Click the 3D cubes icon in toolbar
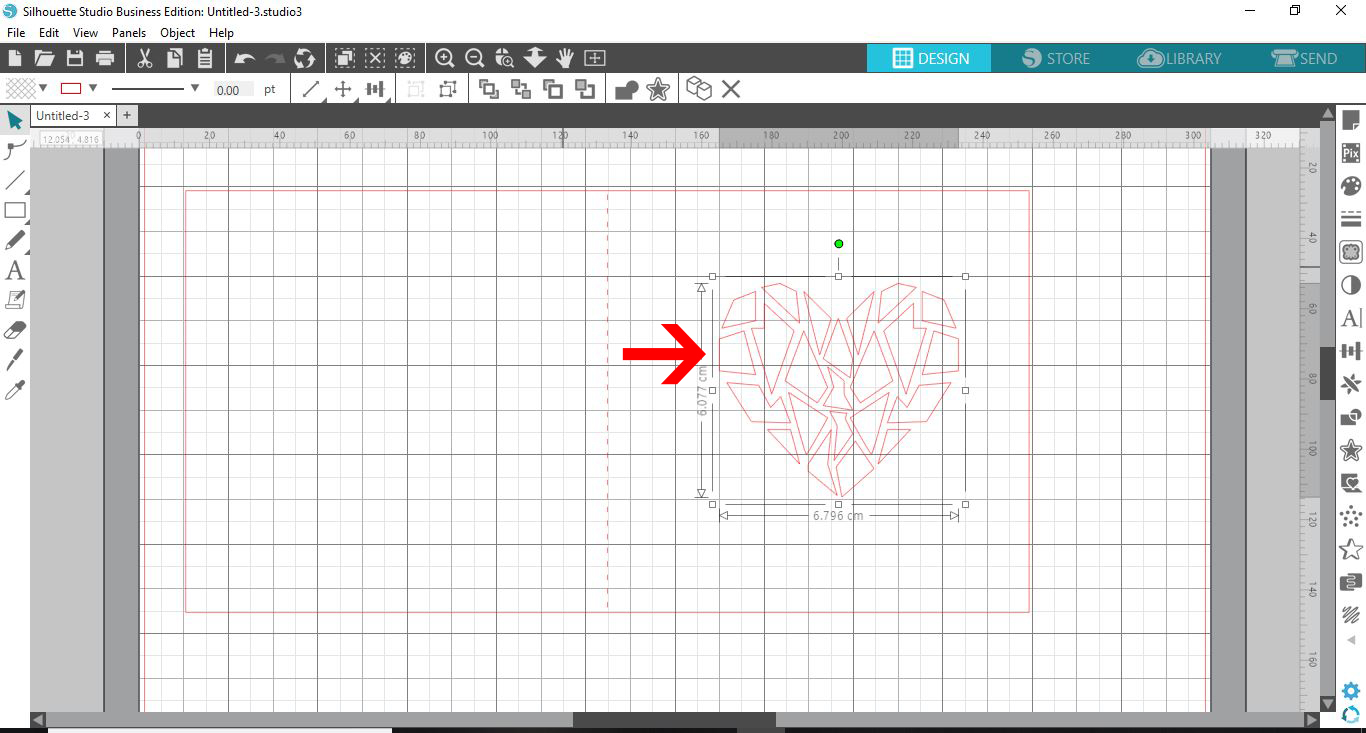 (x=699, y=89)
